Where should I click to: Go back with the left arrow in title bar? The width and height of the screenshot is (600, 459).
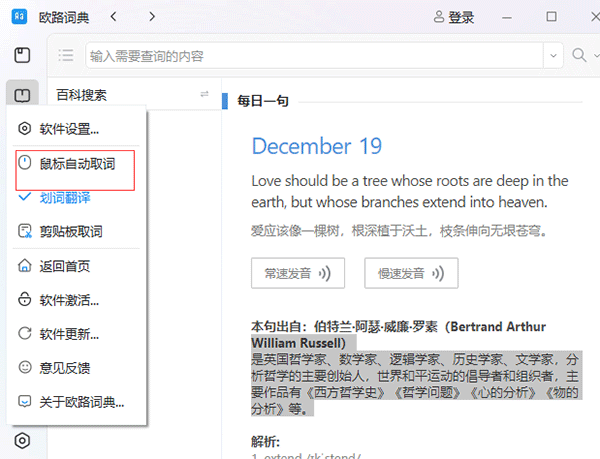(113, 17)
